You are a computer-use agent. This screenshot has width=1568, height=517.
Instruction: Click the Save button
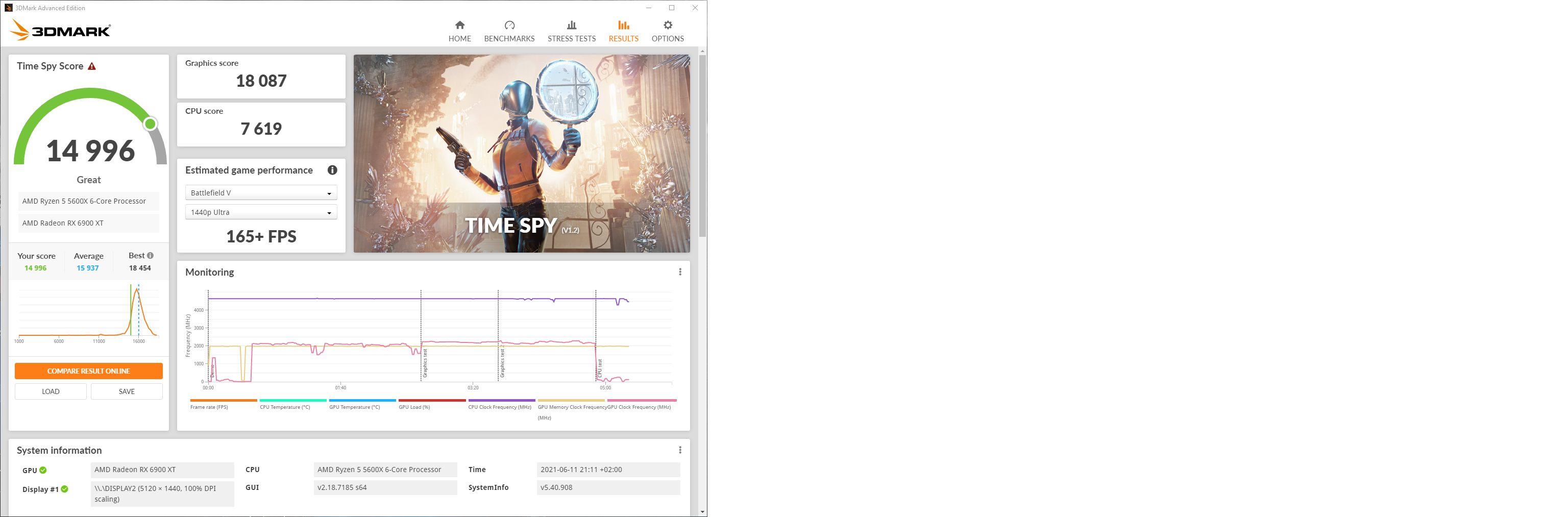(x=127, y=391)
